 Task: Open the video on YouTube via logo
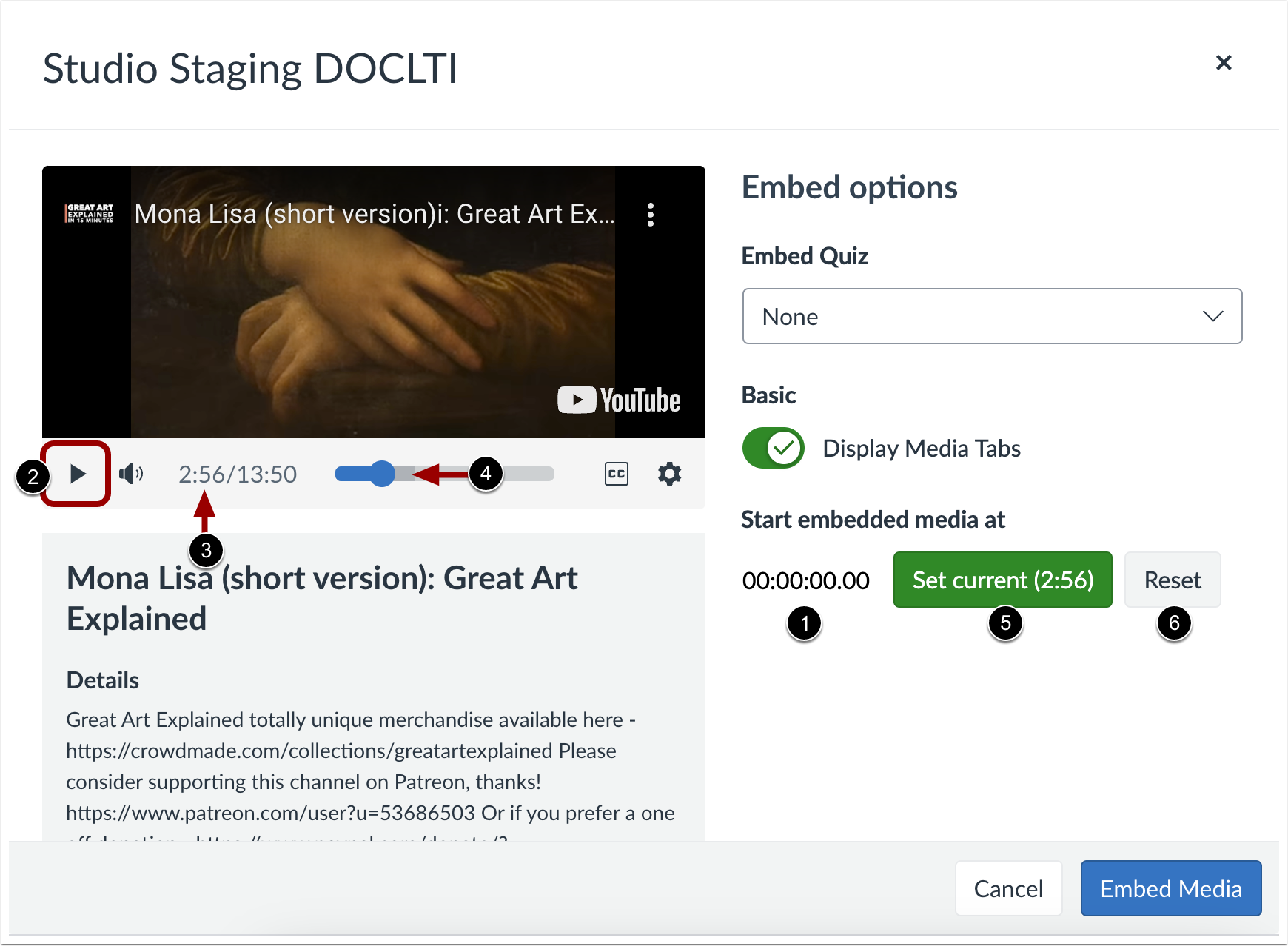pyautogui.click(x=619, y=400)
